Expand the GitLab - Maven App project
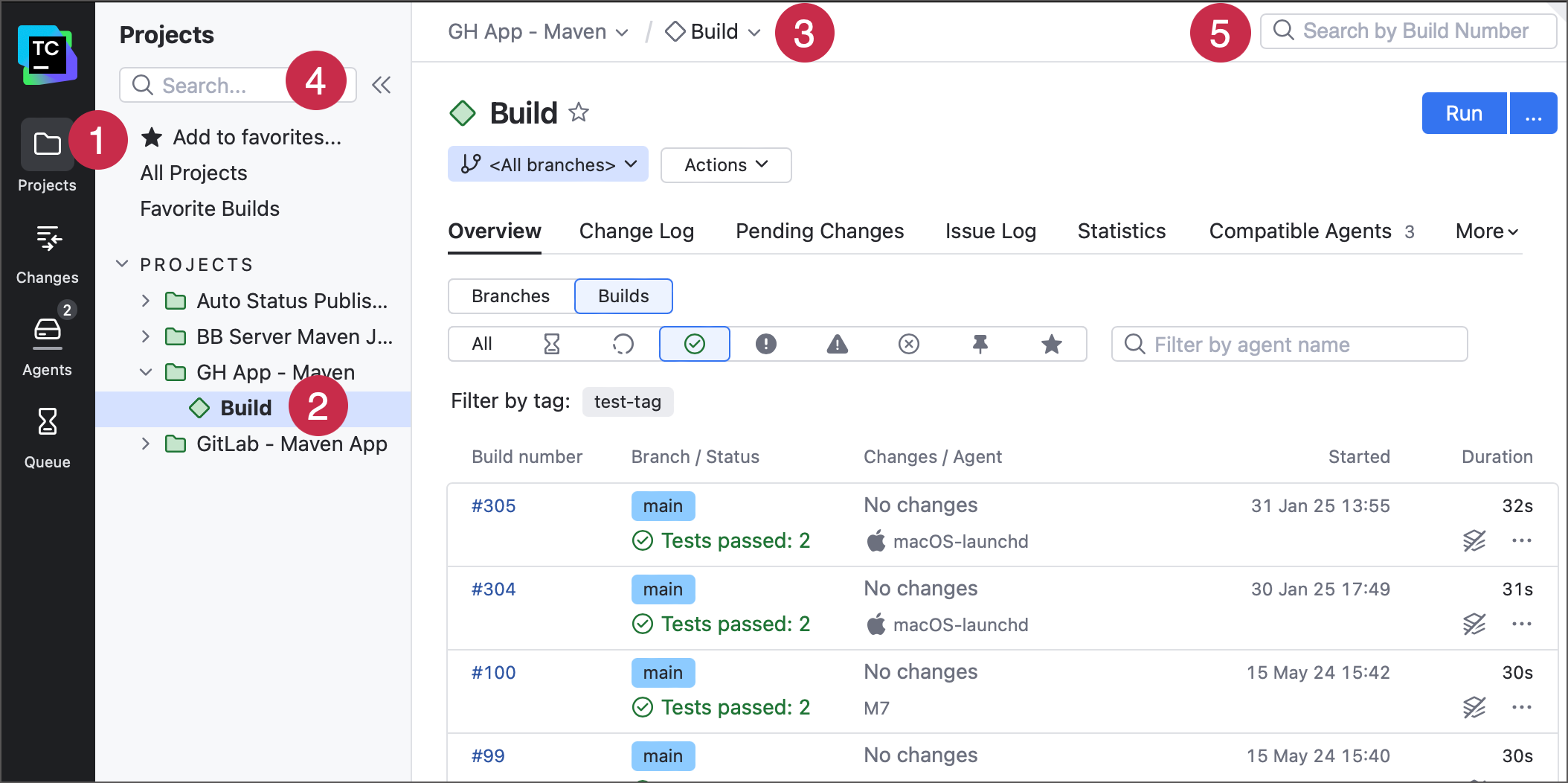The image size is (1568, 783). [146, 444]
